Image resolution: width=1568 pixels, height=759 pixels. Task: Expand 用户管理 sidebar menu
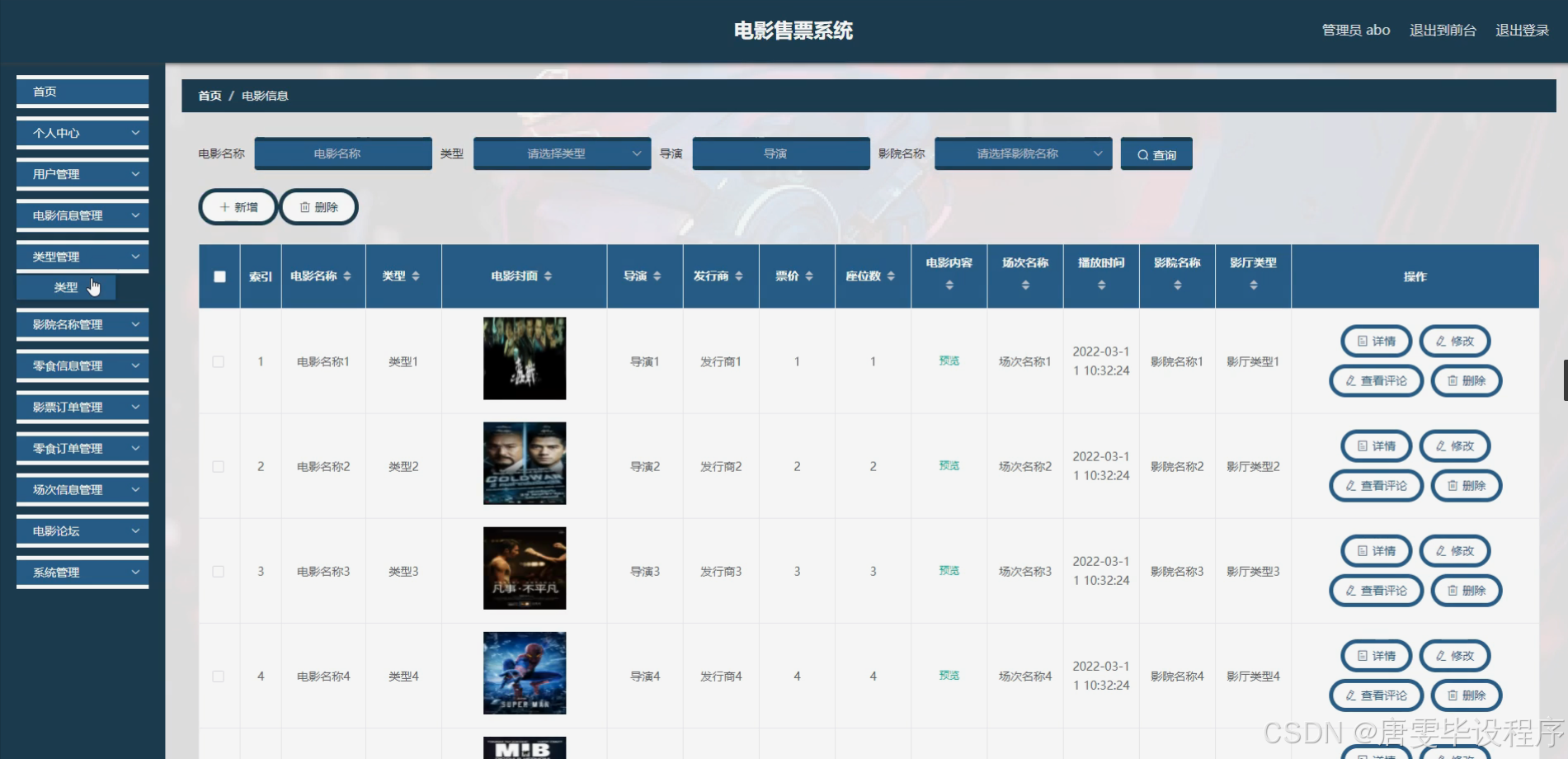(82, 174)
